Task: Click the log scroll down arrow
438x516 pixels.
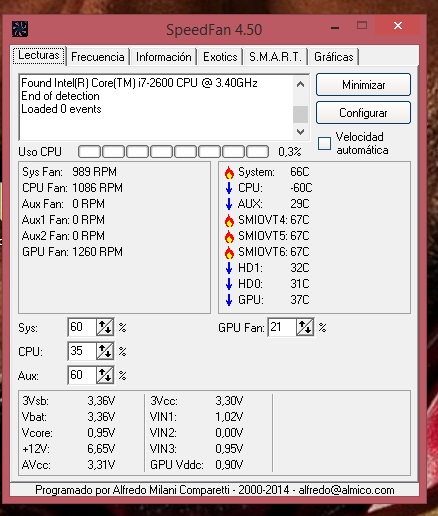Action: 300,132
